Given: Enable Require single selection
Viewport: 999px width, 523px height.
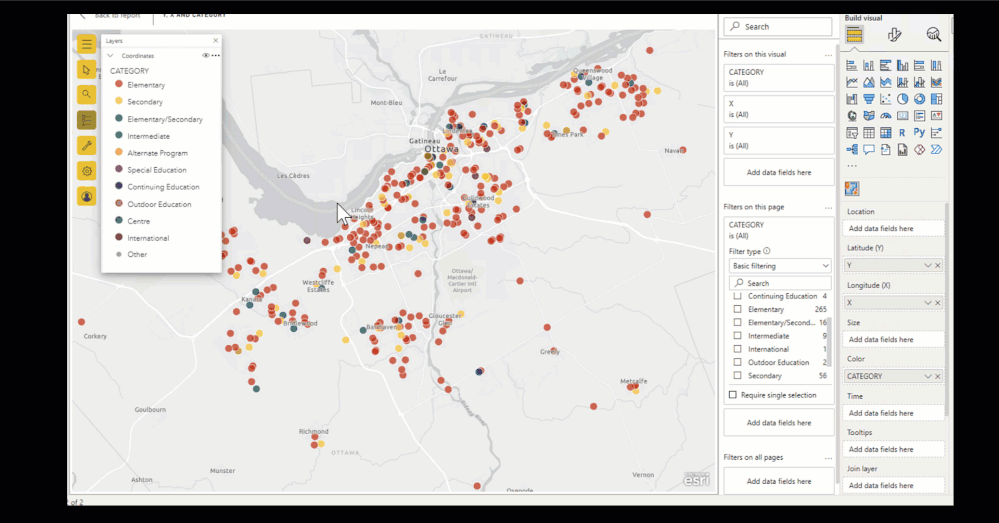Looking at the screenshot, I should pos(733,395).
